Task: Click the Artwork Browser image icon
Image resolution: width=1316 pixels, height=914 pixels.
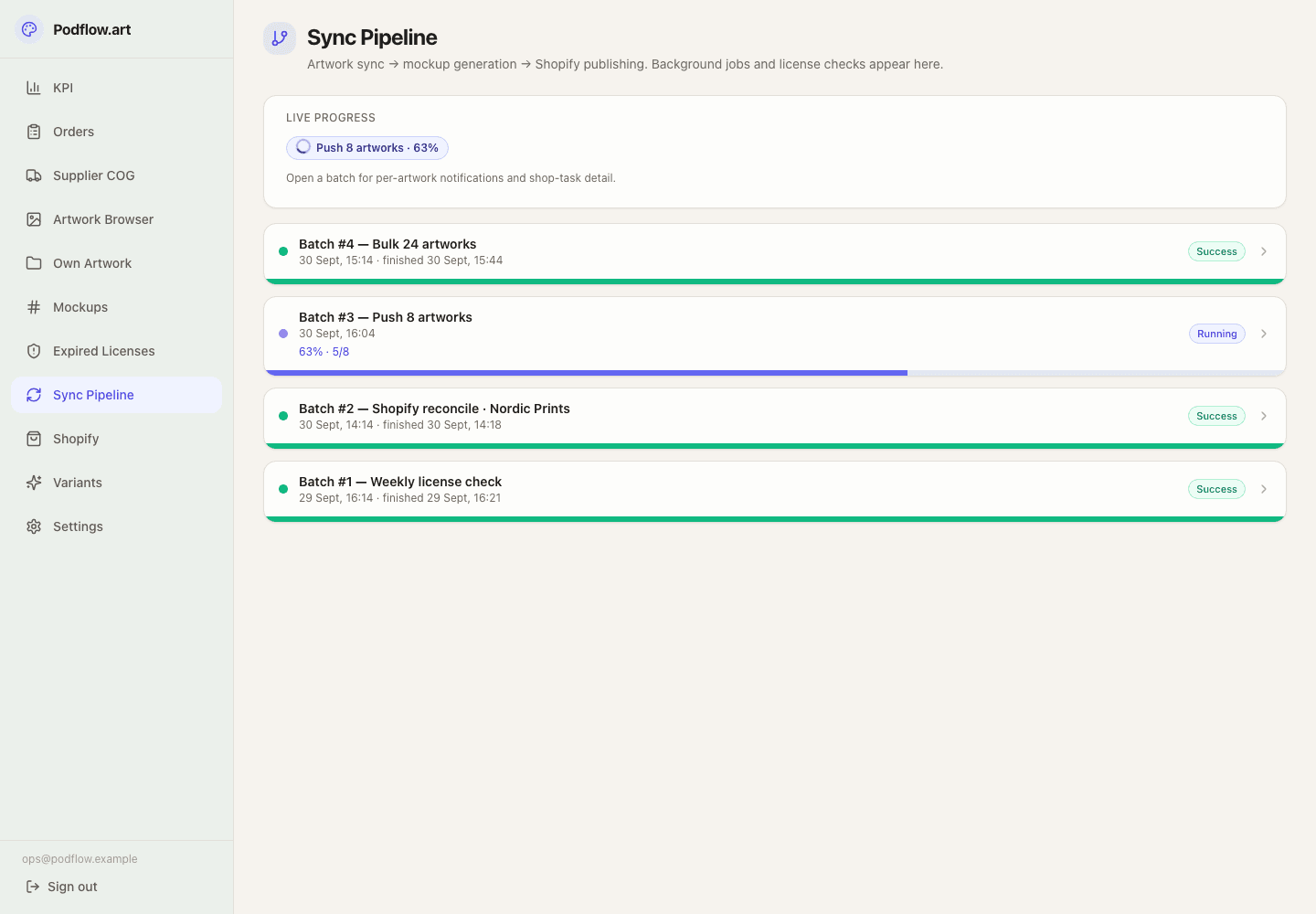Action: 34,219
